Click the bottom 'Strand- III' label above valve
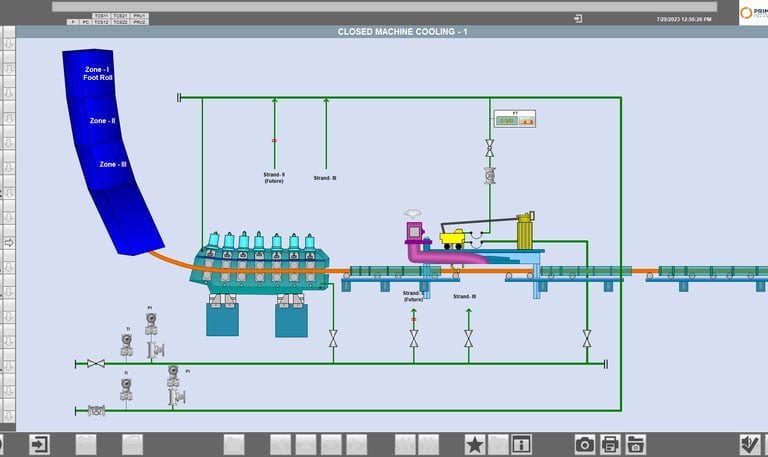The height and width of the screenshot is (457, 768). [x=464, y=296]
